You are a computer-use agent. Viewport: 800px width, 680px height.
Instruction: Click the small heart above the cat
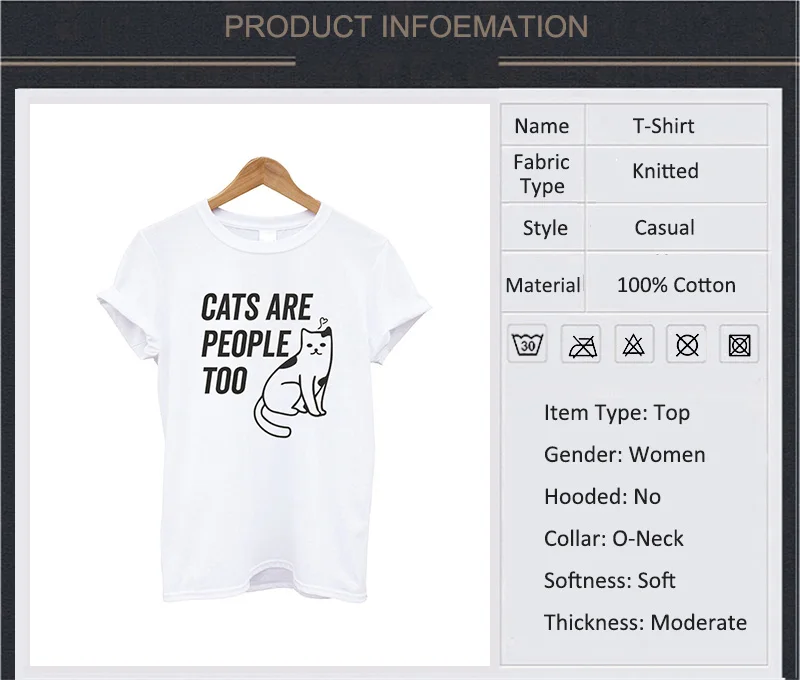point(322,322)
